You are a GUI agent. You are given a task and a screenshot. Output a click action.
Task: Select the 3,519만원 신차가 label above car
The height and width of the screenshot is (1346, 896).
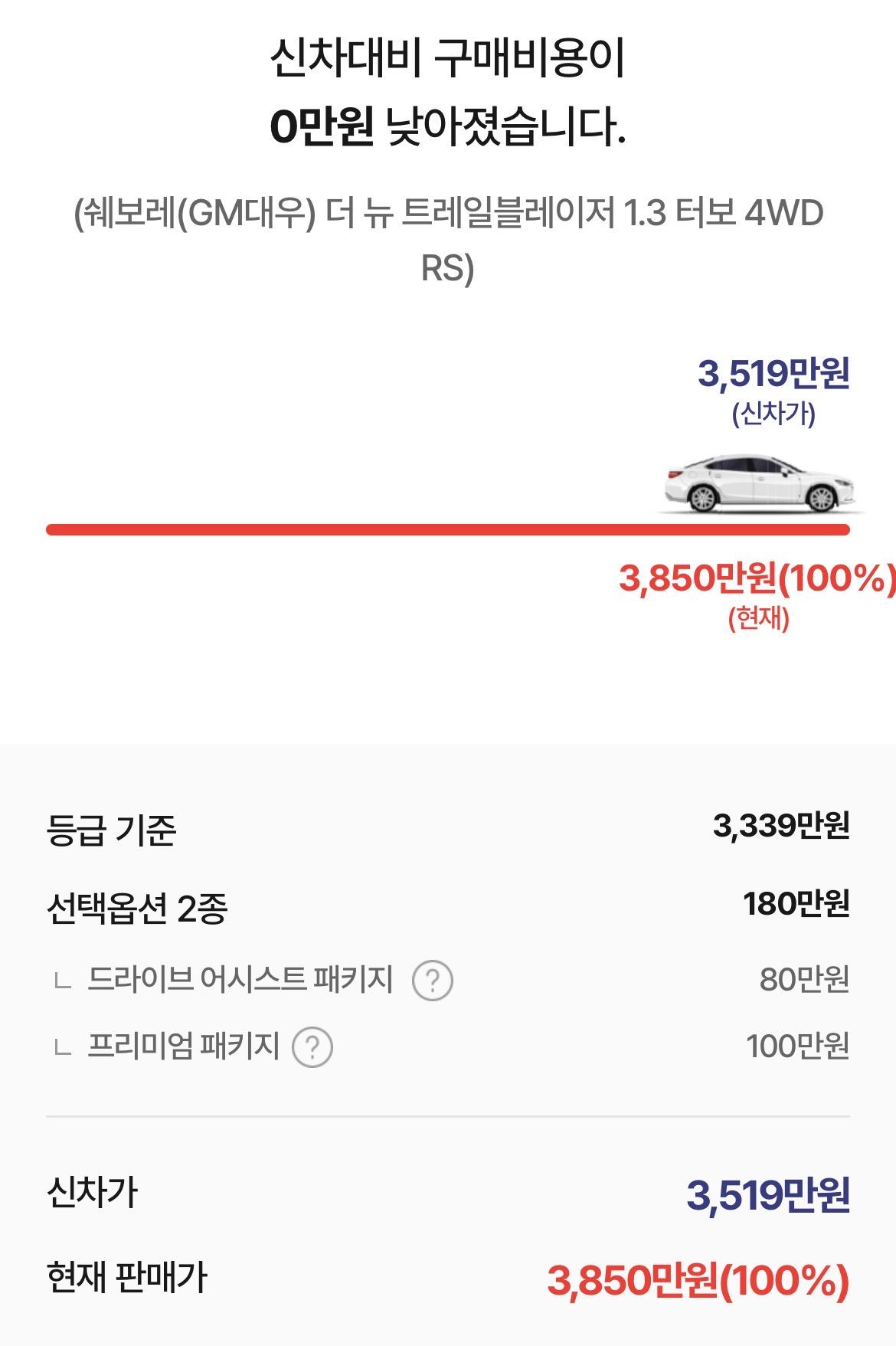(773, 389)
